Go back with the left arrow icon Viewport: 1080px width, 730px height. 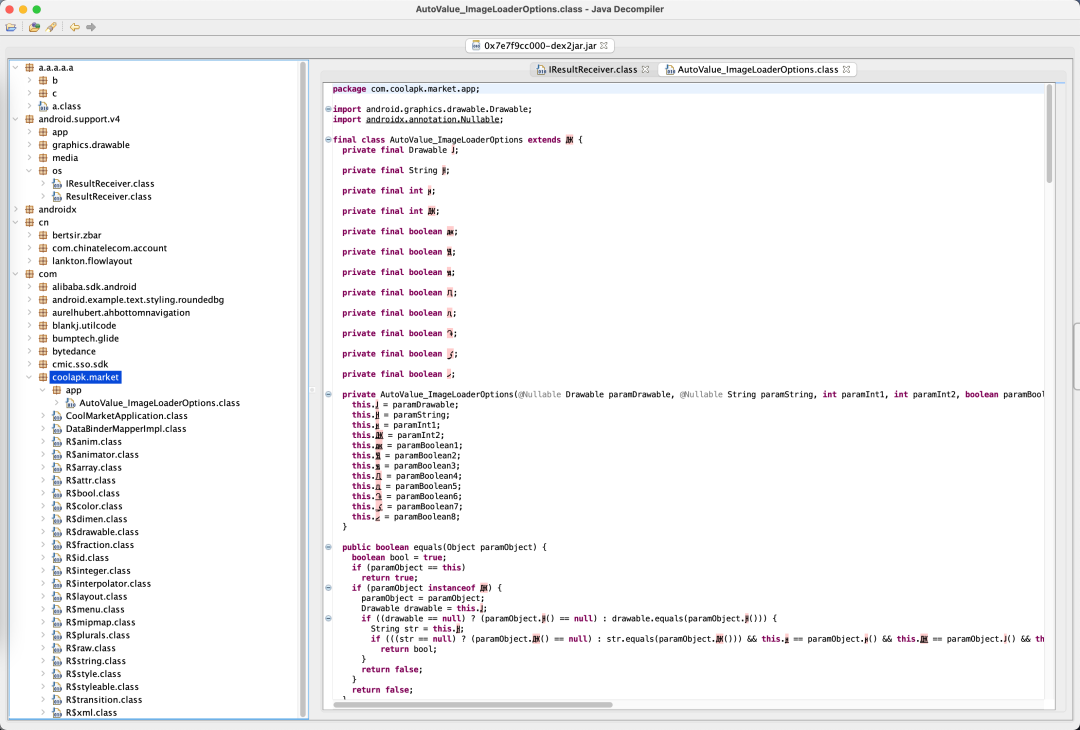pyautogui.click(x=74, y=28)
